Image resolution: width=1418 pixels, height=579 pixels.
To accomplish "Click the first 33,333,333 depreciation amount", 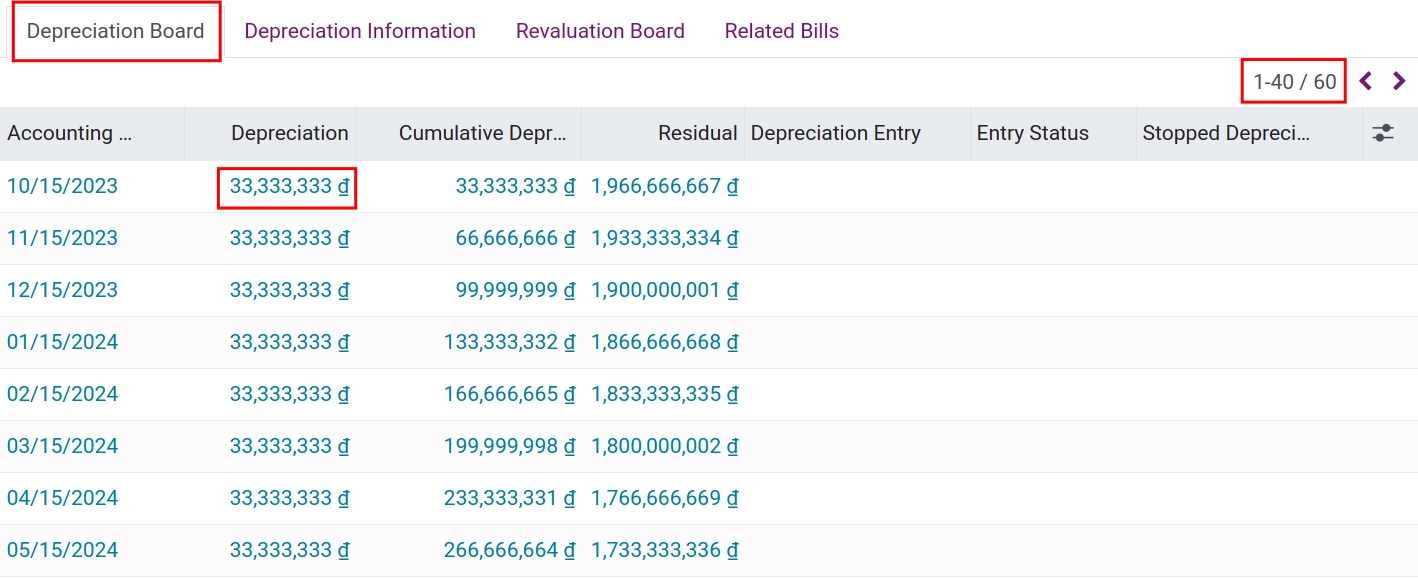I will pyautogui.click(x=287, y=186).
